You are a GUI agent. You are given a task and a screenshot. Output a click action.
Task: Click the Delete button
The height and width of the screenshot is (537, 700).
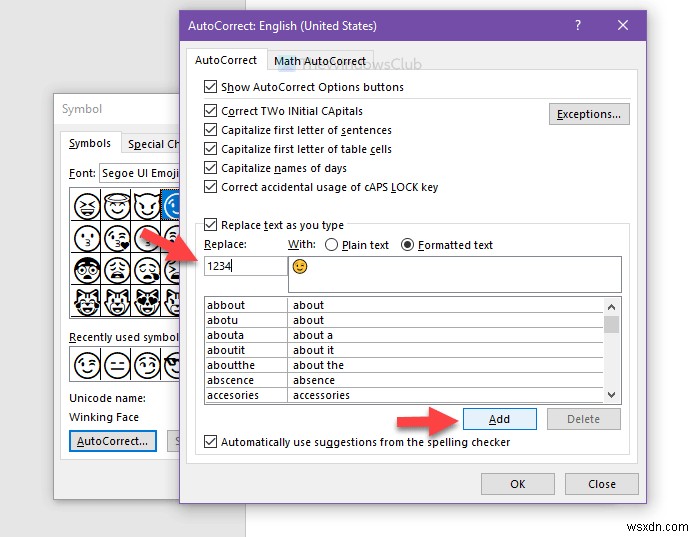pyautogui.click(x=583, y=419)
